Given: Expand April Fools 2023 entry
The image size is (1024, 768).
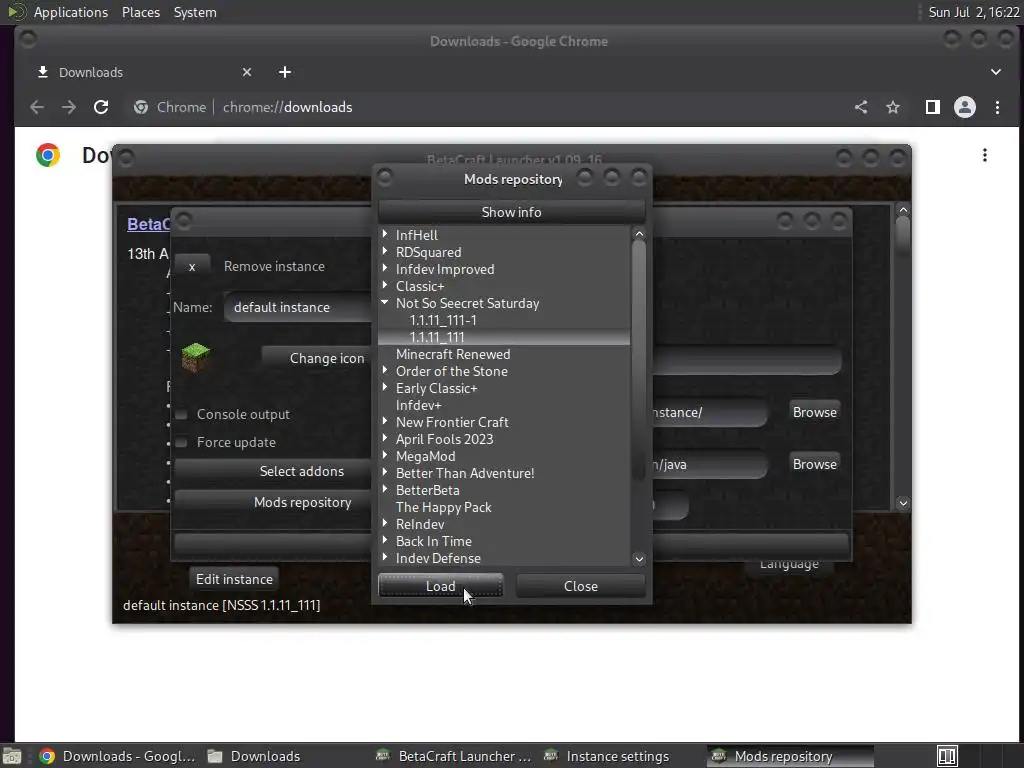Looking at the screenshot, I should coord(385,438).
